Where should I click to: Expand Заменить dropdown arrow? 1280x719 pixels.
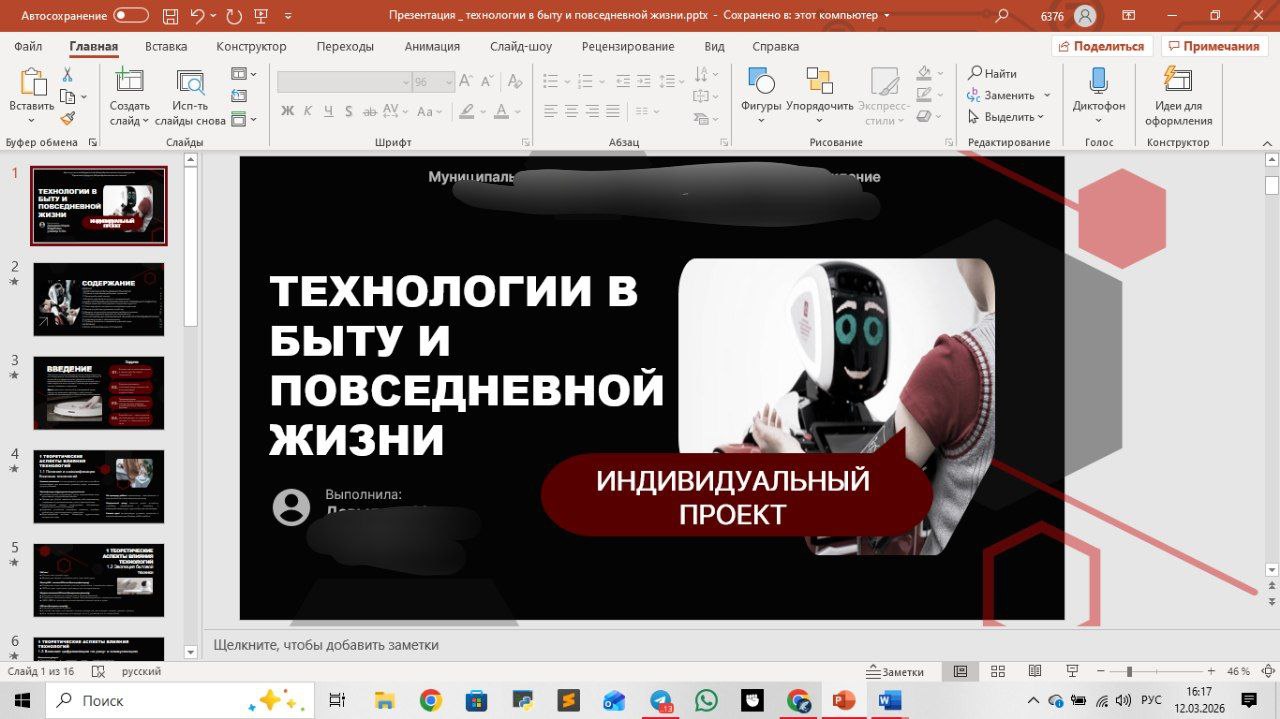coord(1047,96)
